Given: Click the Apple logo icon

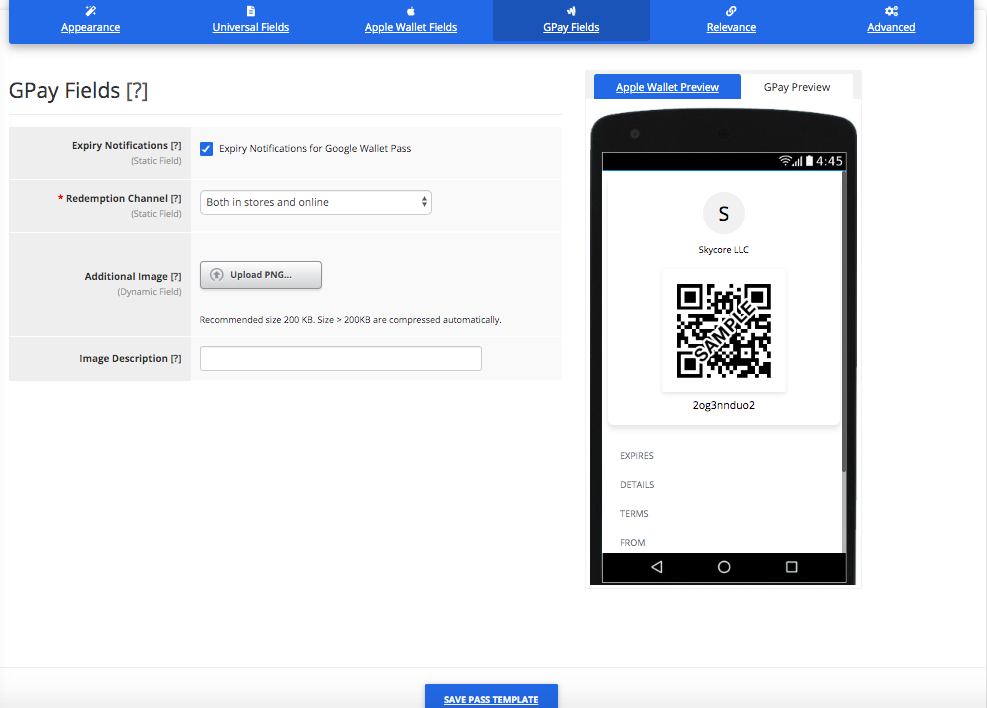Looking at the screenshot, I should 411,11.
